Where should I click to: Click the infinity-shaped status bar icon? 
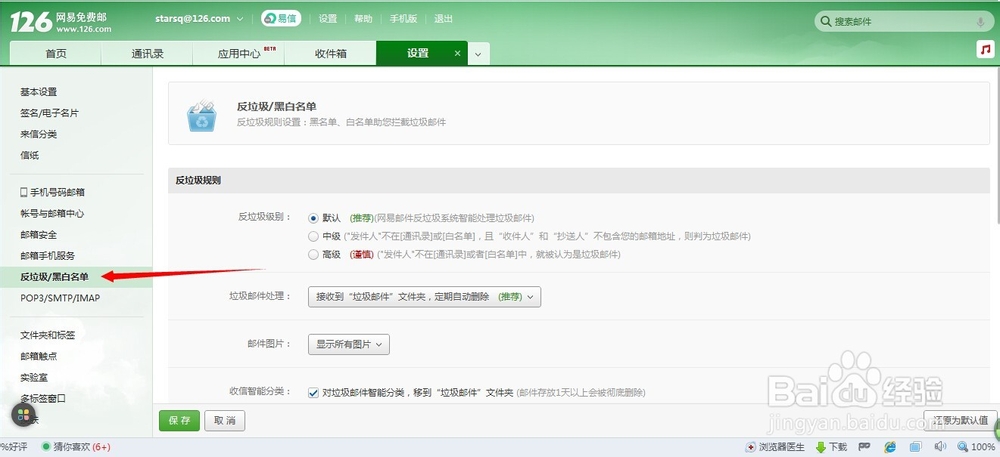(x=864, y=447)
